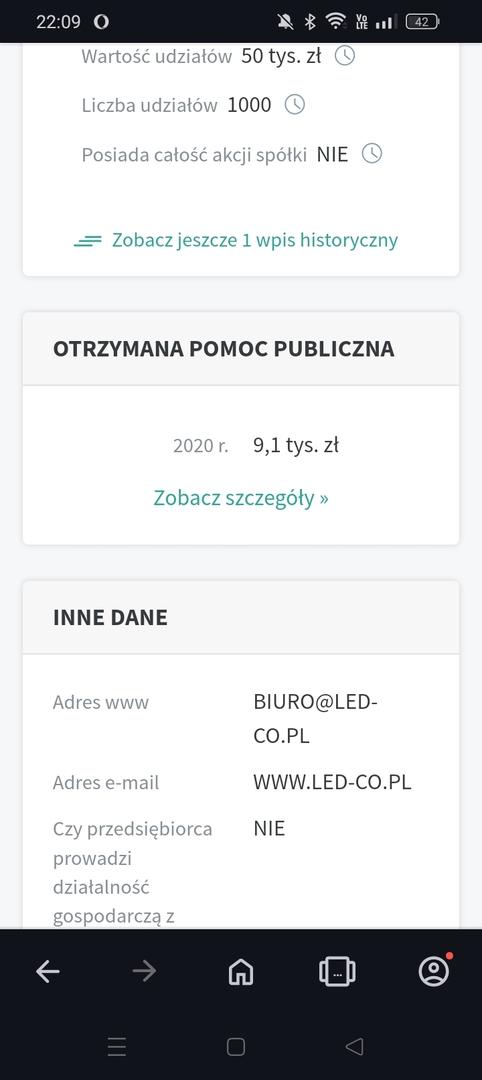Tap the lines icon beside historical entry link

pos(87,241)
